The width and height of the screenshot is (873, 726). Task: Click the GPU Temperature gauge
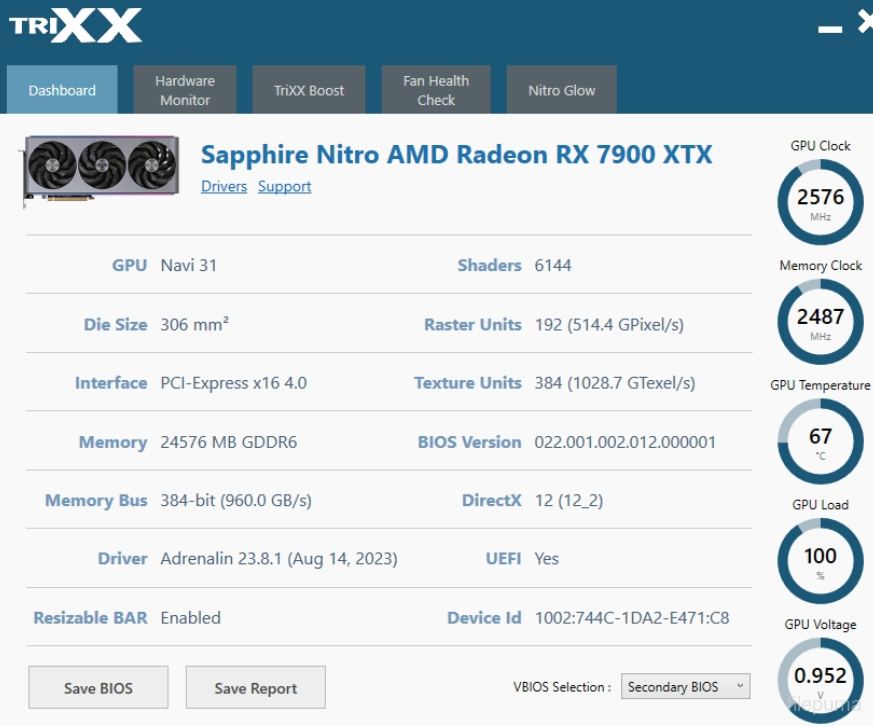click(x=820, y=442)
